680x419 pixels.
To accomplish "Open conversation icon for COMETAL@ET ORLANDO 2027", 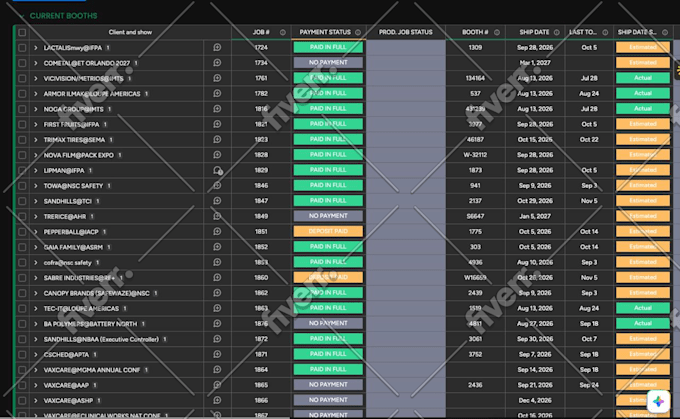I will [217, 63].
